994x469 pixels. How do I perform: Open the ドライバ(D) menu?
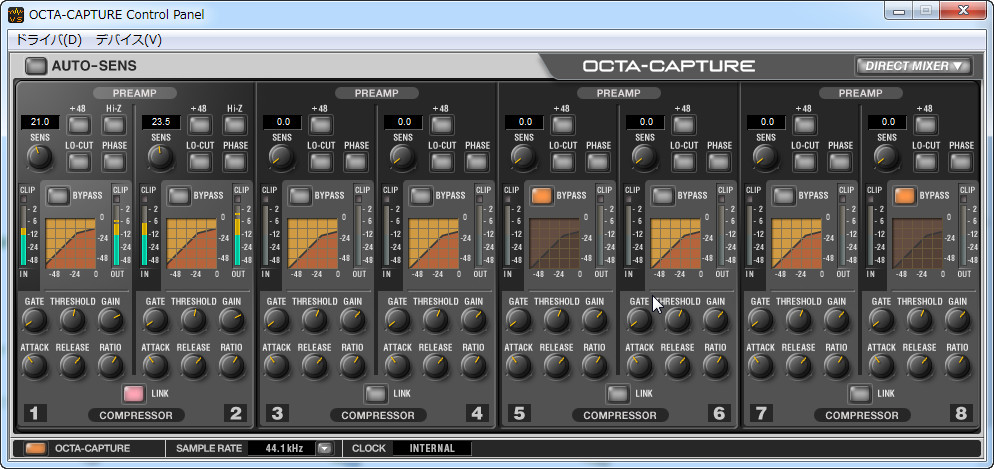49,40
